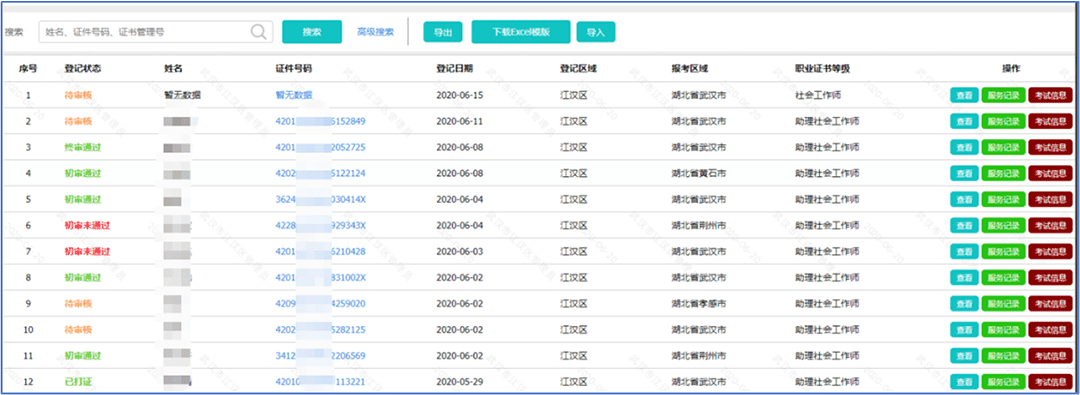
Task: Click 待审核 status in row 1
Action: click(78, 95)
